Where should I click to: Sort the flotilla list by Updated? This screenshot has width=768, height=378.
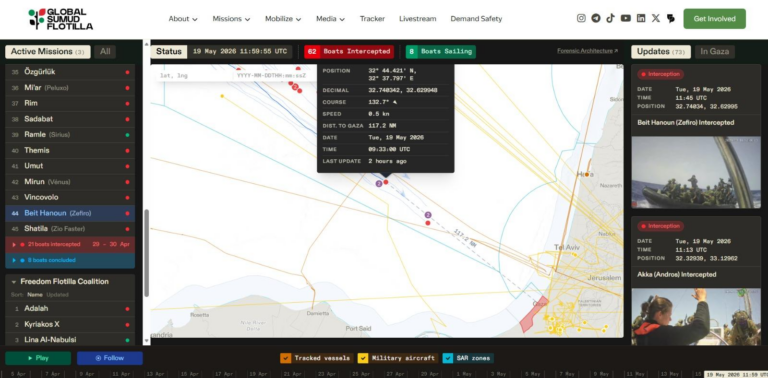pyautogui.click(x=57, y=295)
